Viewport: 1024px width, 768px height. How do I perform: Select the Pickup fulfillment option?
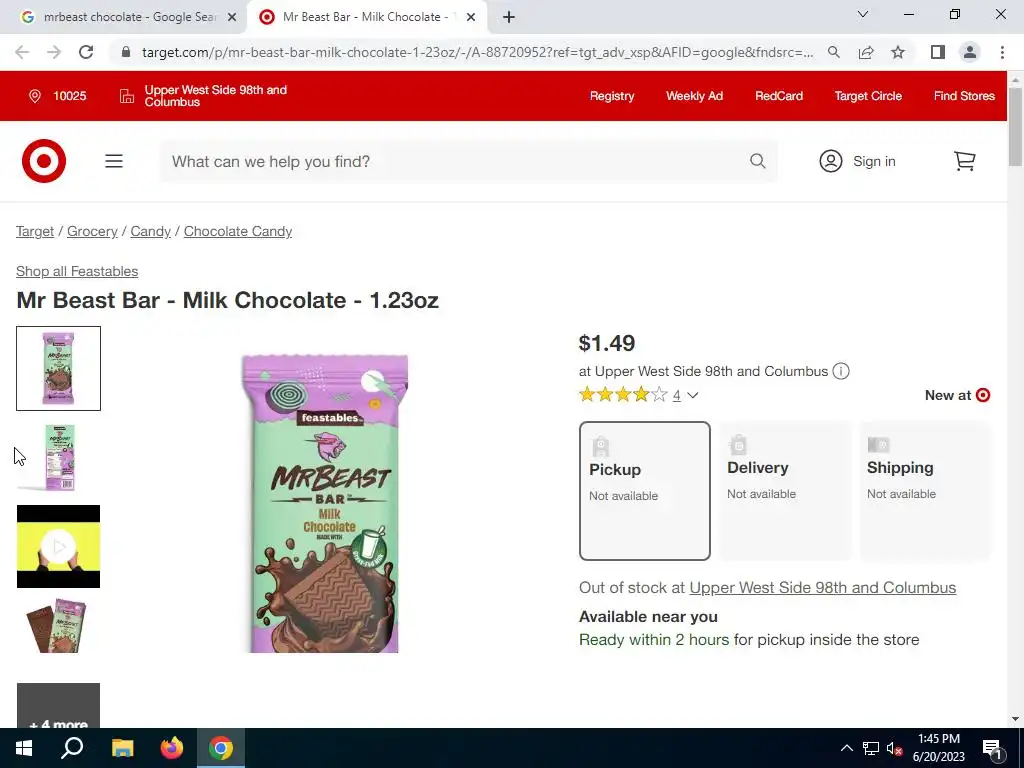(x=645, y=490)
